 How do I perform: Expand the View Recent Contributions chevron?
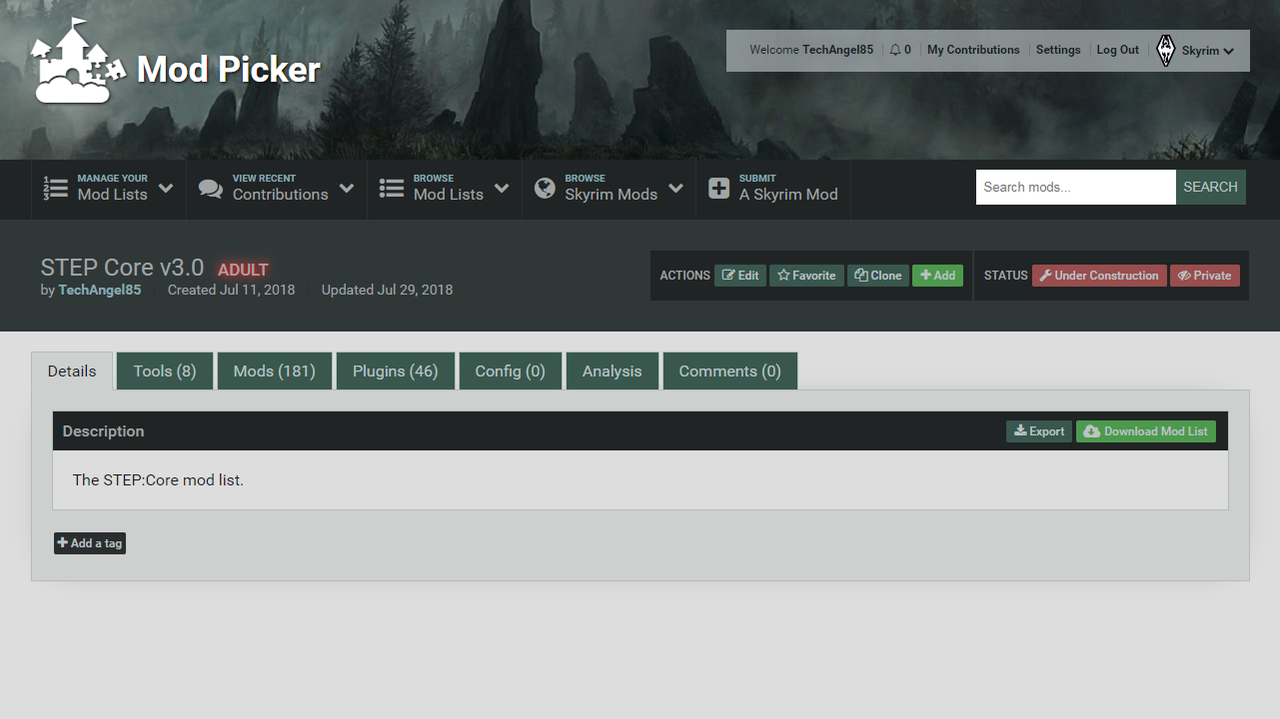point(346,188)
